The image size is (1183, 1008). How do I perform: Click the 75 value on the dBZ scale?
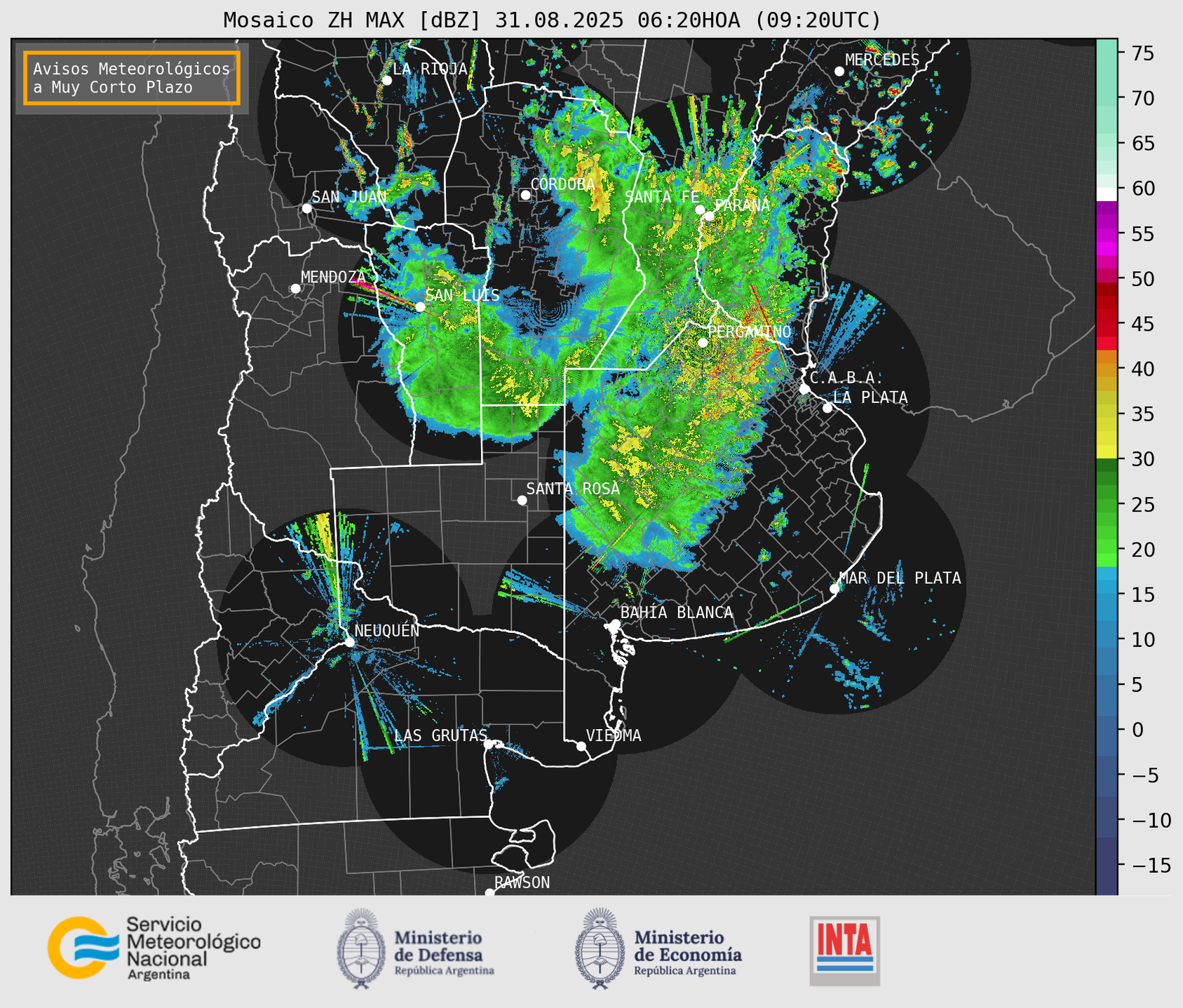pos(1142,53)
